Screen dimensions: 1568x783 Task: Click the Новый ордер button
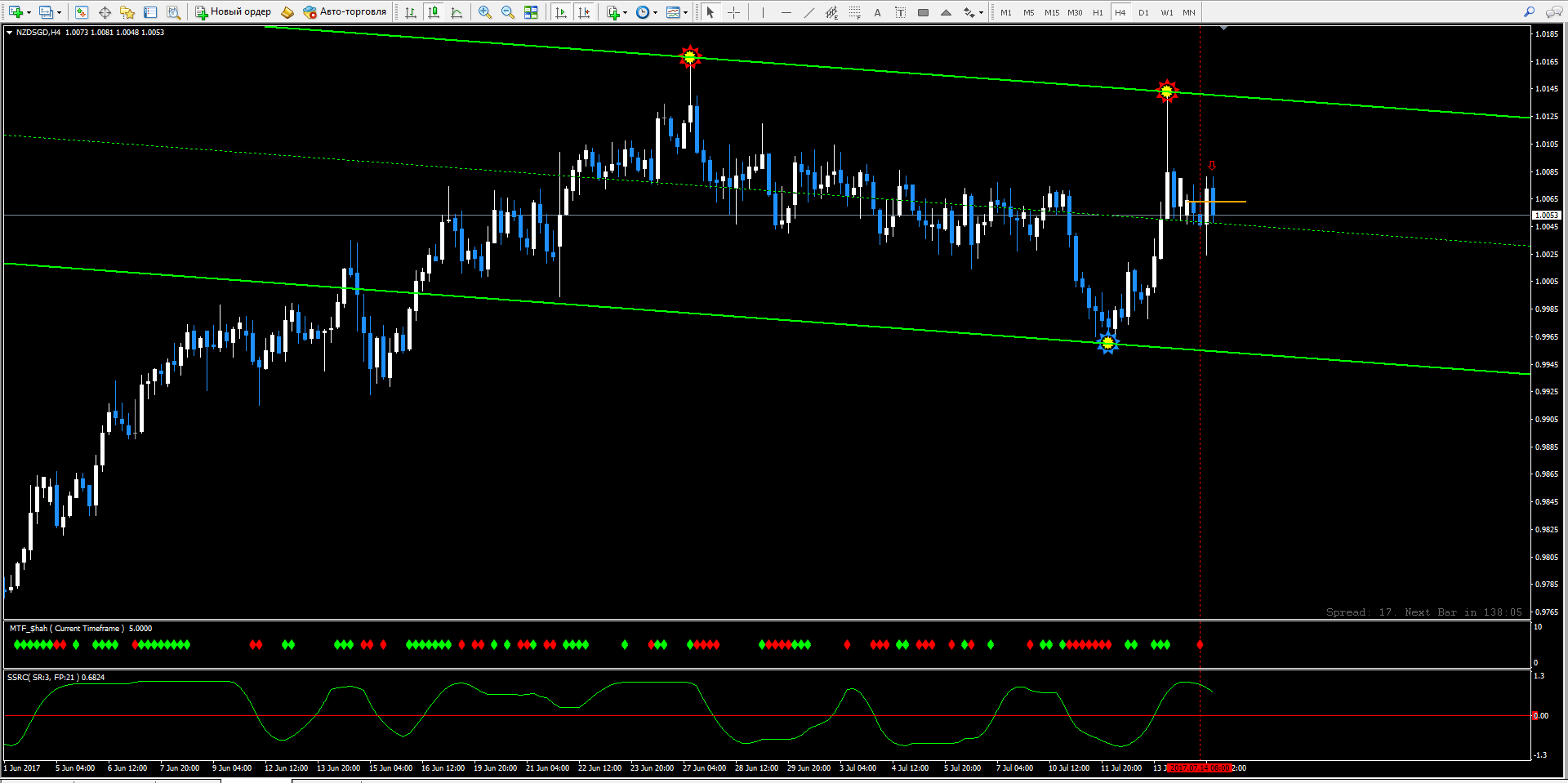coord(233,12)
